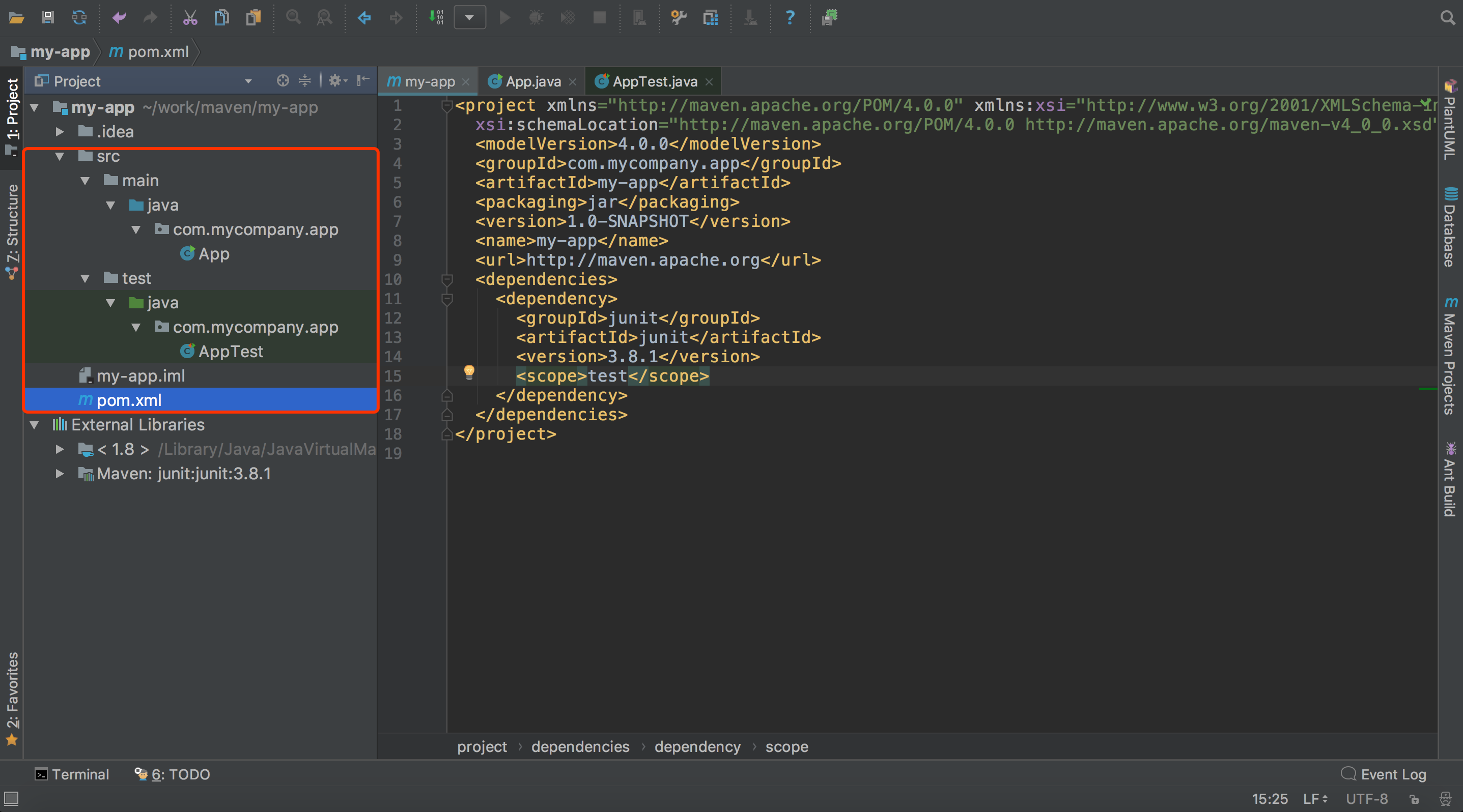Select the AppTest class in the tree
1463x812 pixels.
pos(221,351)
